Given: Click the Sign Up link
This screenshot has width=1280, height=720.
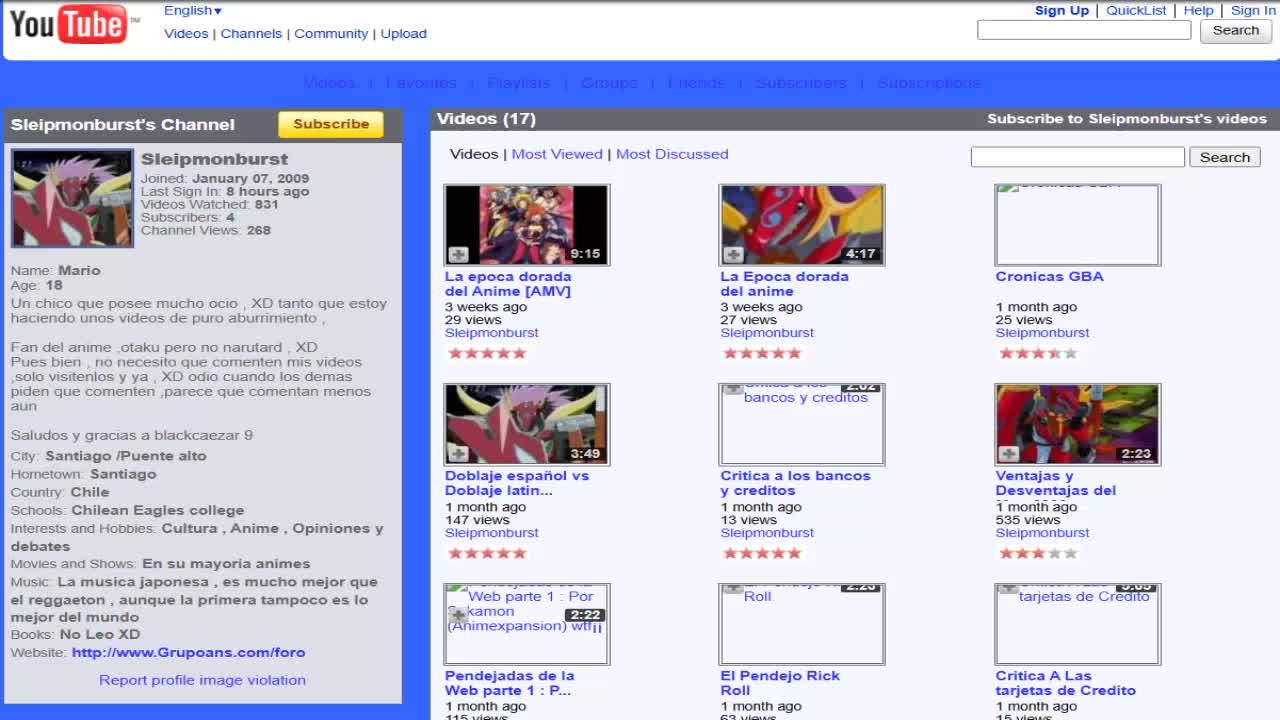Looking at the screenshot, I should [1061, 10].
